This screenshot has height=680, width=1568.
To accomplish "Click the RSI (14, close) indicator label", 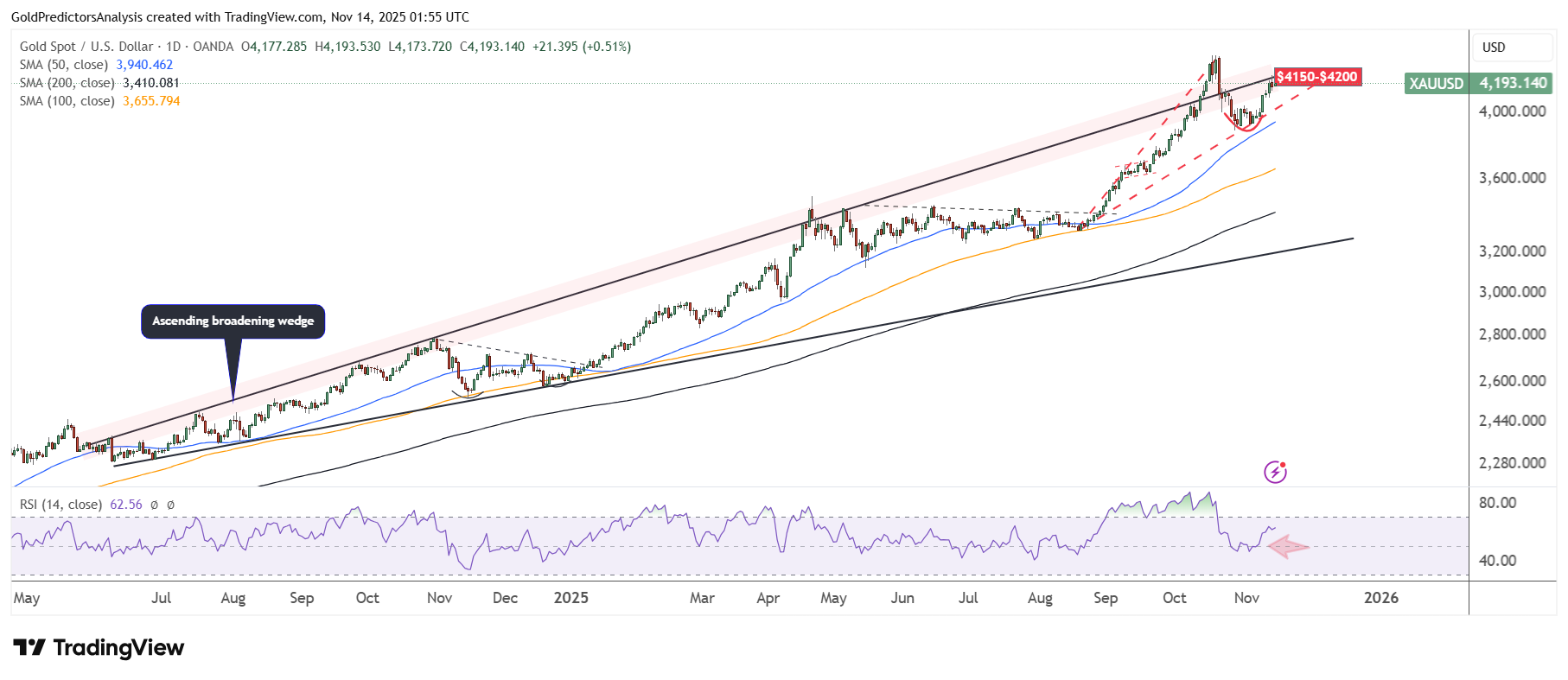I will (61, 505).
